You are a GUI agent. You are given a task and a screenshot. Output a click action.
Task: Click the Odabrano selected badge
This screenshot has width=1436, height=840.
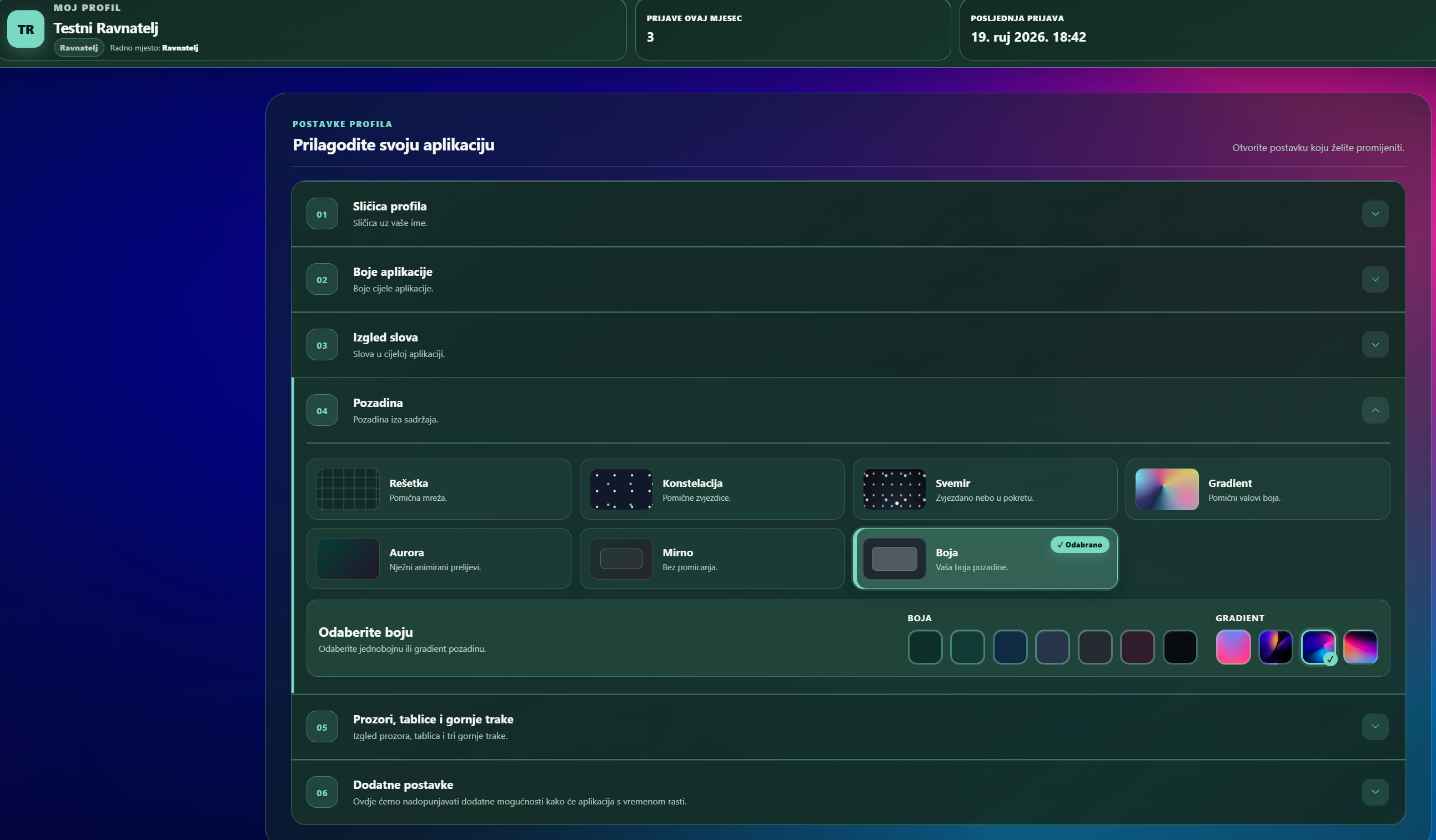[1079, 545]
